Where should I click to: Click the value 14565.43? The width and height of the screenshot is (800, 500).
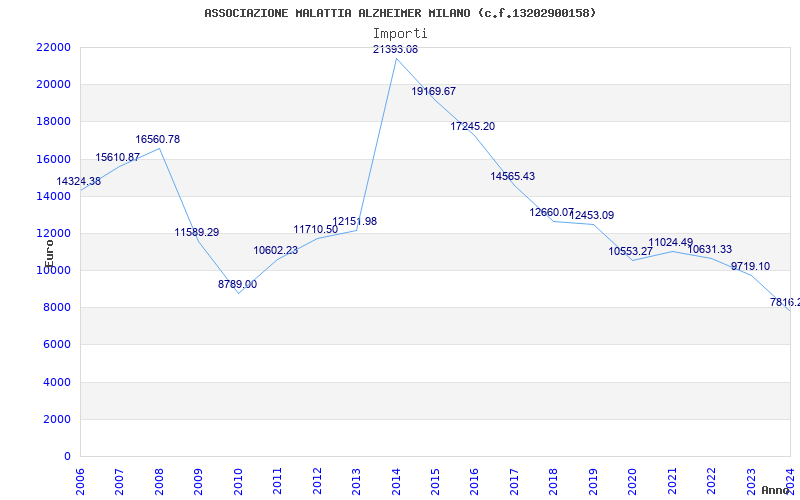click(513, 177)
